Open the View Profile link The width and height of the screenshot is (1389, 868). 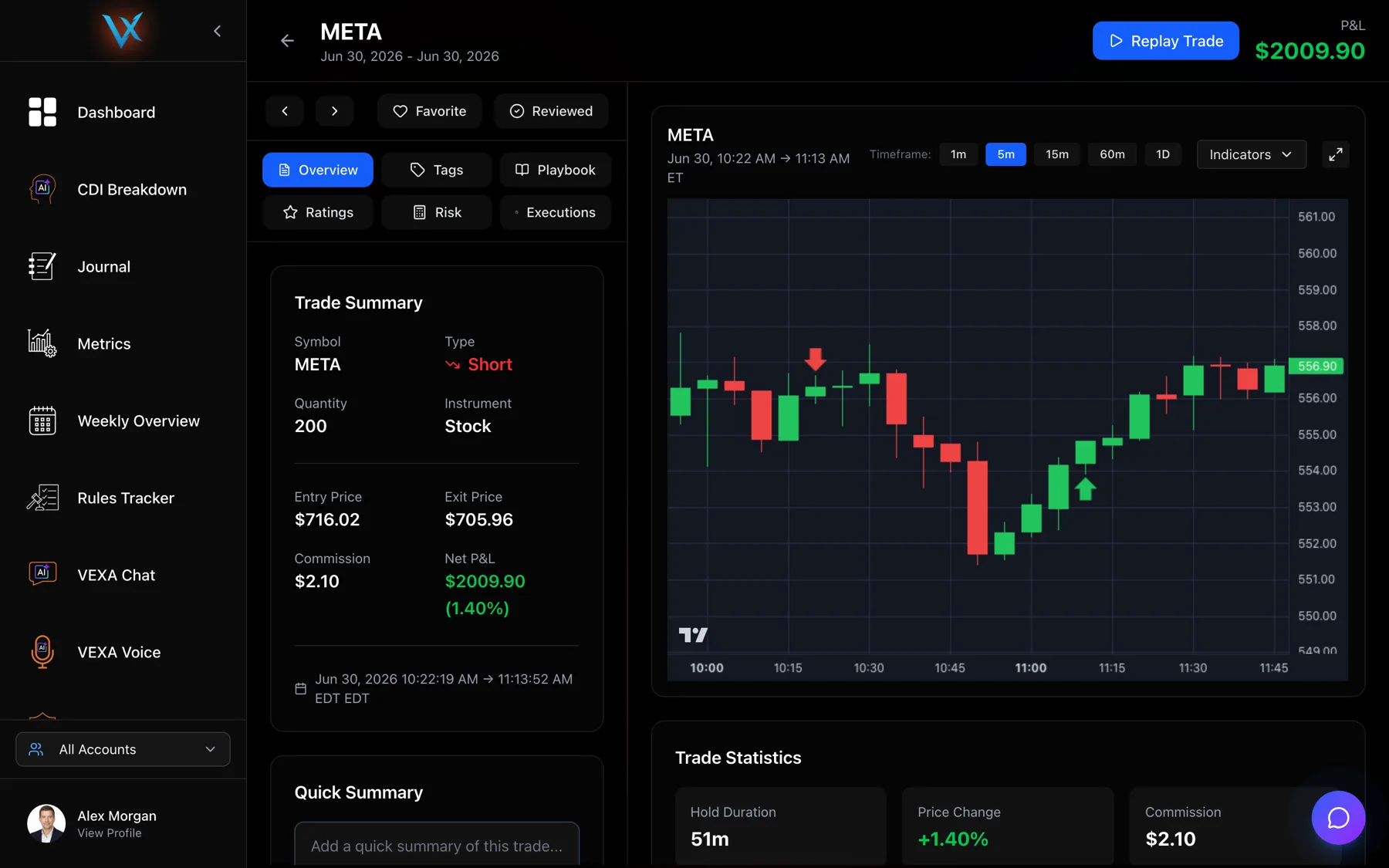coord(109,833)
